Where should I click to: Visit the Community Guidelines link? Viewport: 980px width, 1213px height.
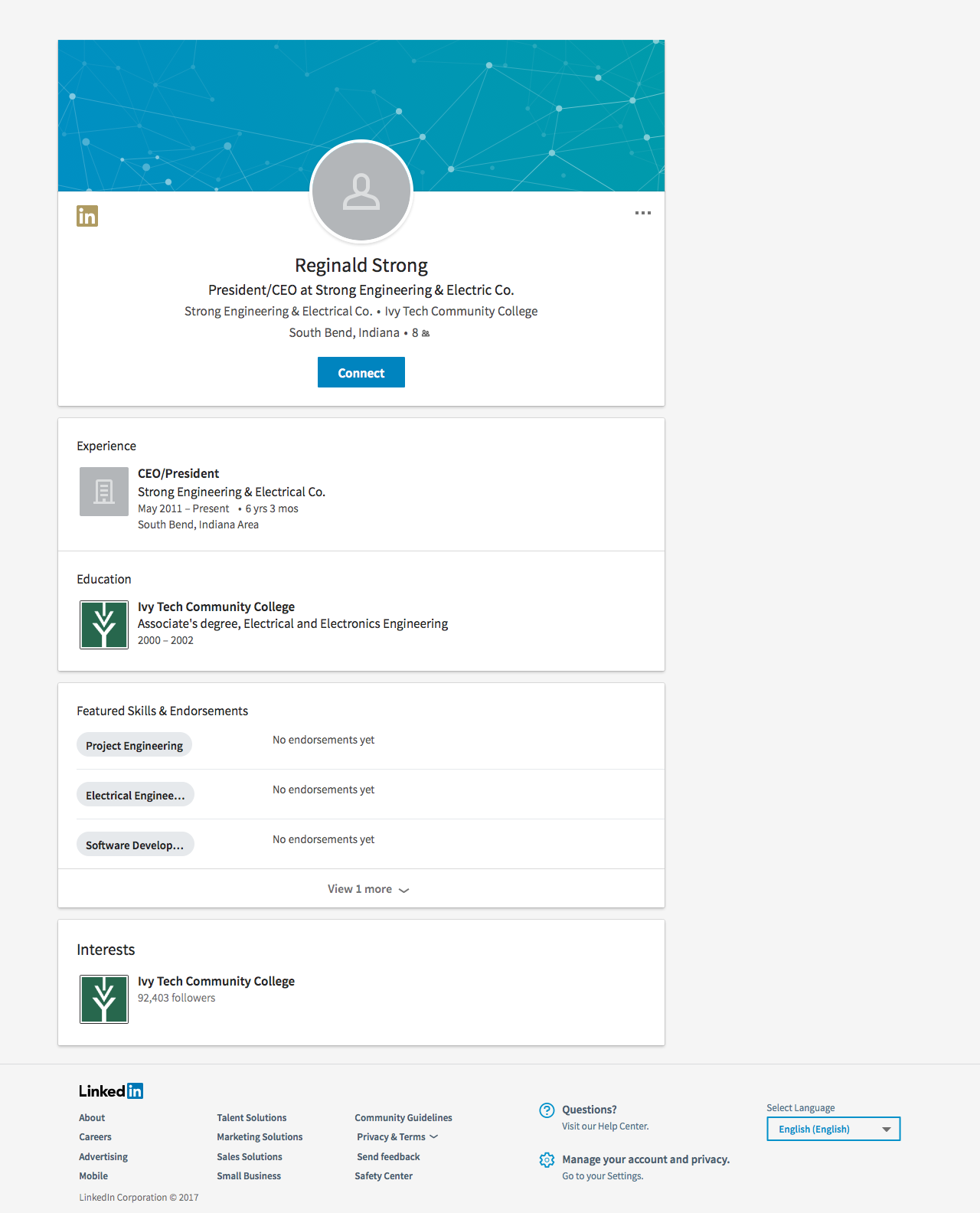click(x=403, y=1118)
